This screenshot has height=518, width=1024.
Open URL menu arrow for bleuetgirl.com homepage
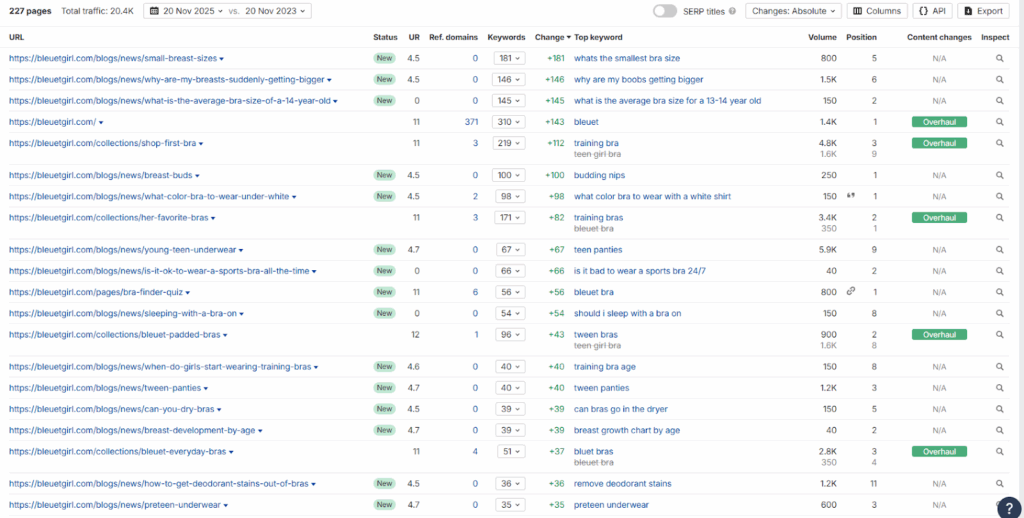(x=101, y=123)
